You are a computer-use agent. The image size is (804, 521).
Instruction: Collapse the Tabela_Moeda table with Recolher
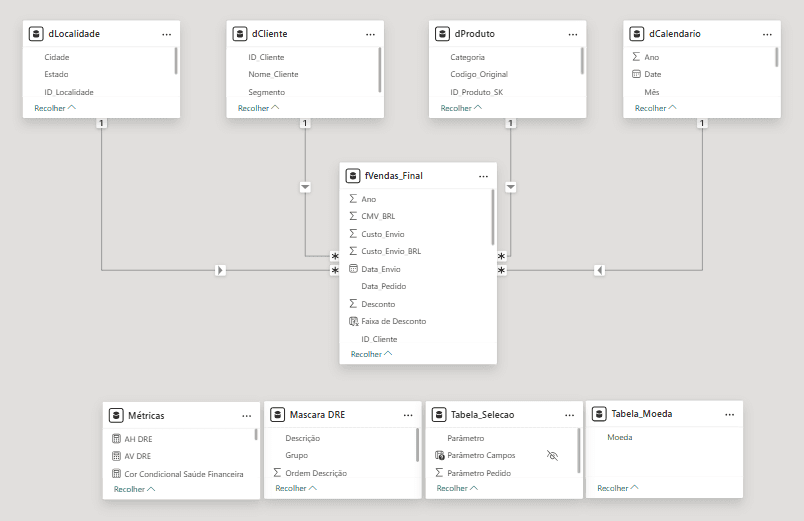[618, 488]
